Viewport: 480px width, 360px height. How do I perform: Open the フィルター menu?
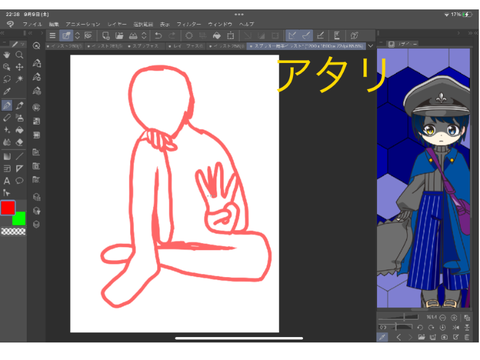point(189,24)
